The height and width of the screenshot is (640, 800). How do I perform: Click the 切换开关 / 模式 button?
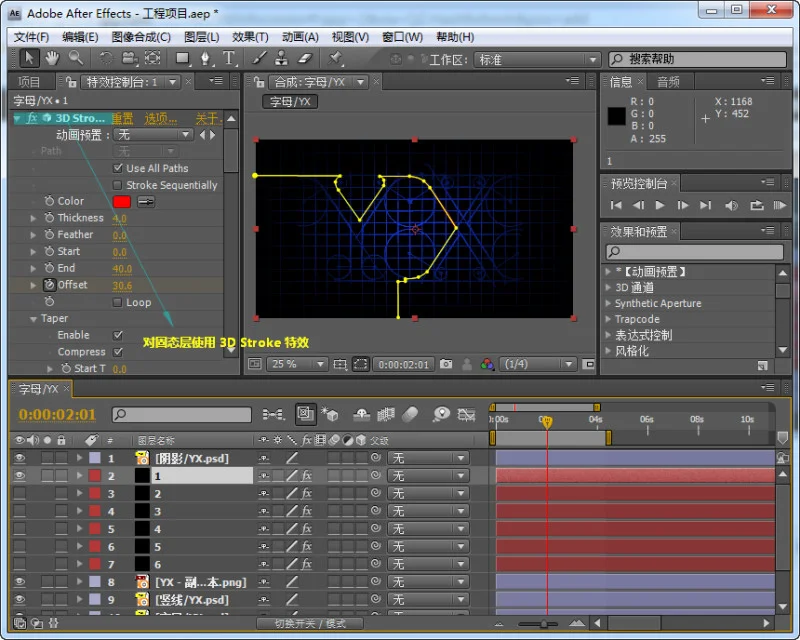pyautogui.click(x=310, y=623)
